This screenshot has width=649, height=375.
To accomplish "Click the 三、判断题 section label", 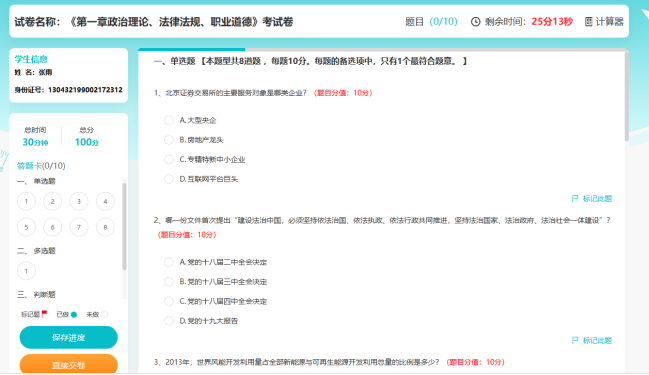I will [36, 295].
